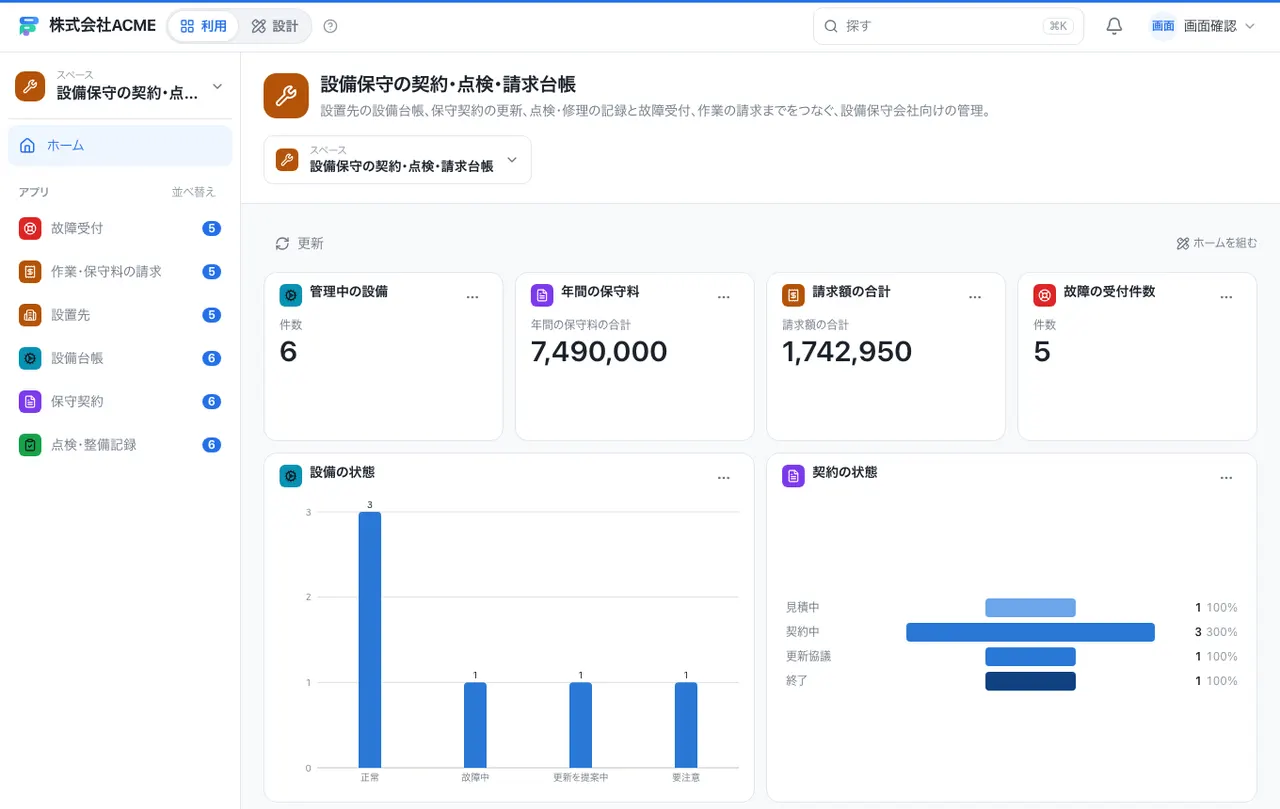Open the 年間の保守料 card options menu

(724, 297)
